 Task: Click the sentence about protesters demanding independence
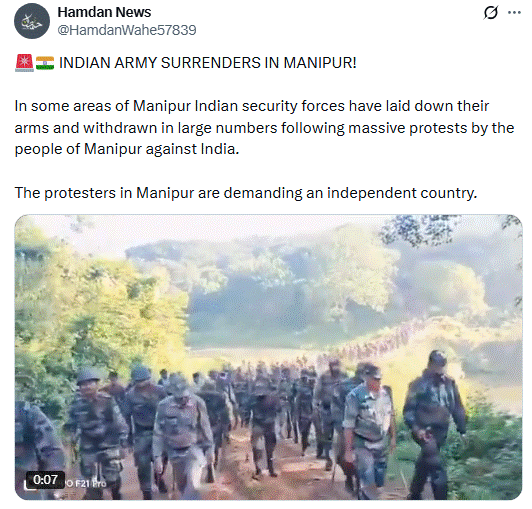click(x=246, y=193)
